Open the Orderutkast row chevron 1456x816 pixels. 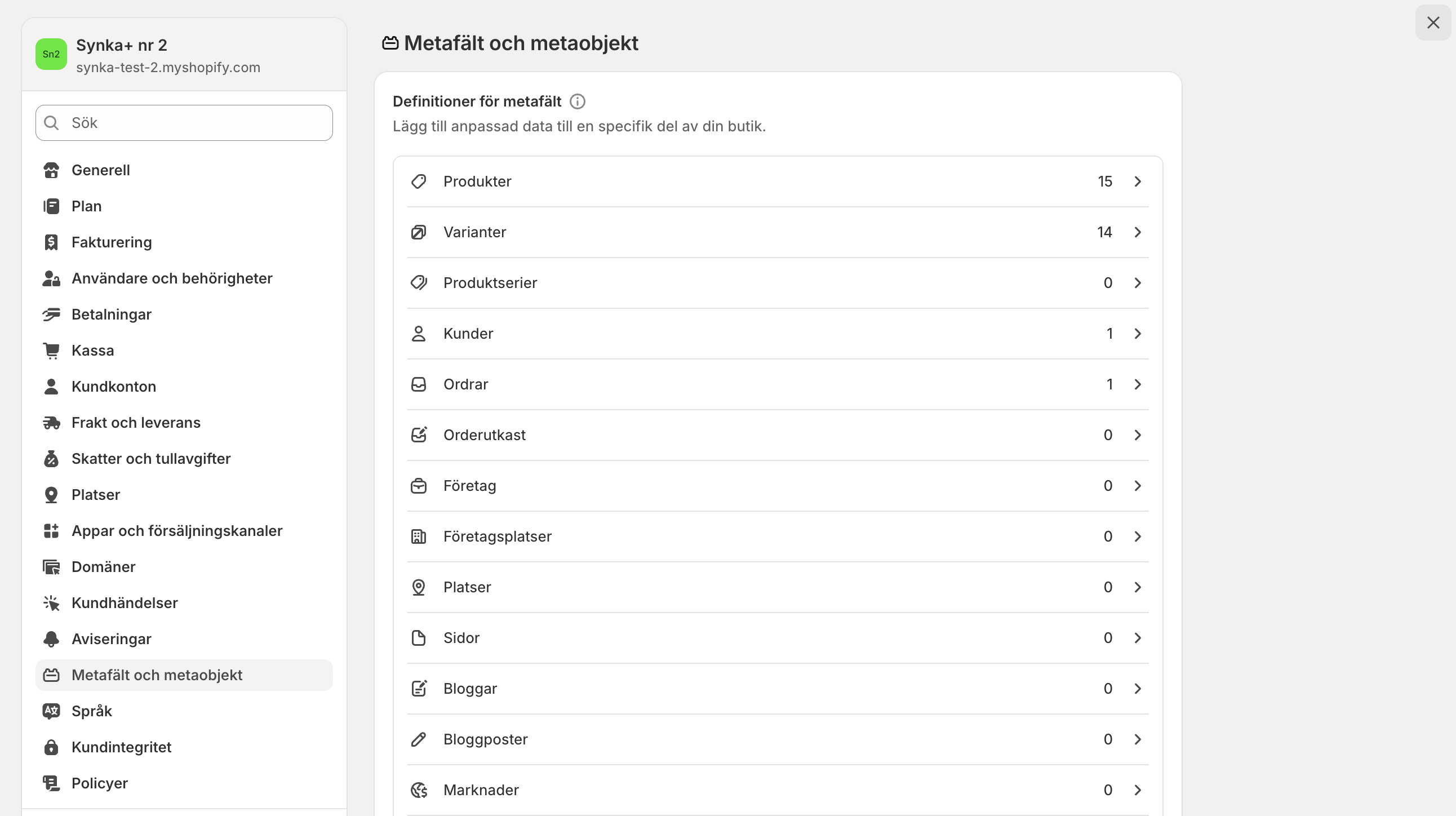point(1138,435)
